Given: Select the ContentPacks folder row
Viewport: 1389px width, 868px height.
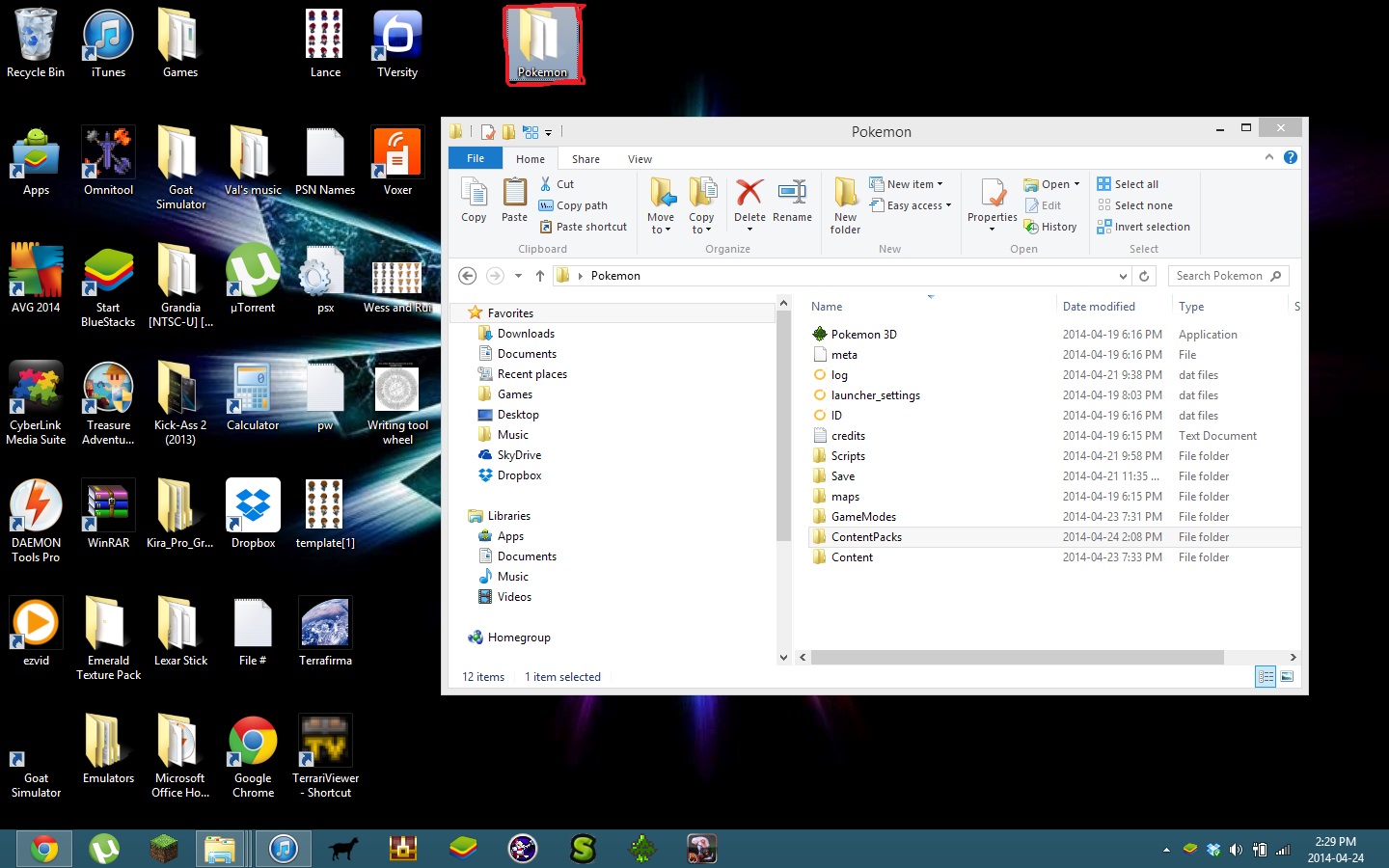Looking at the screenshot, I should click(x=1054, y=537).
